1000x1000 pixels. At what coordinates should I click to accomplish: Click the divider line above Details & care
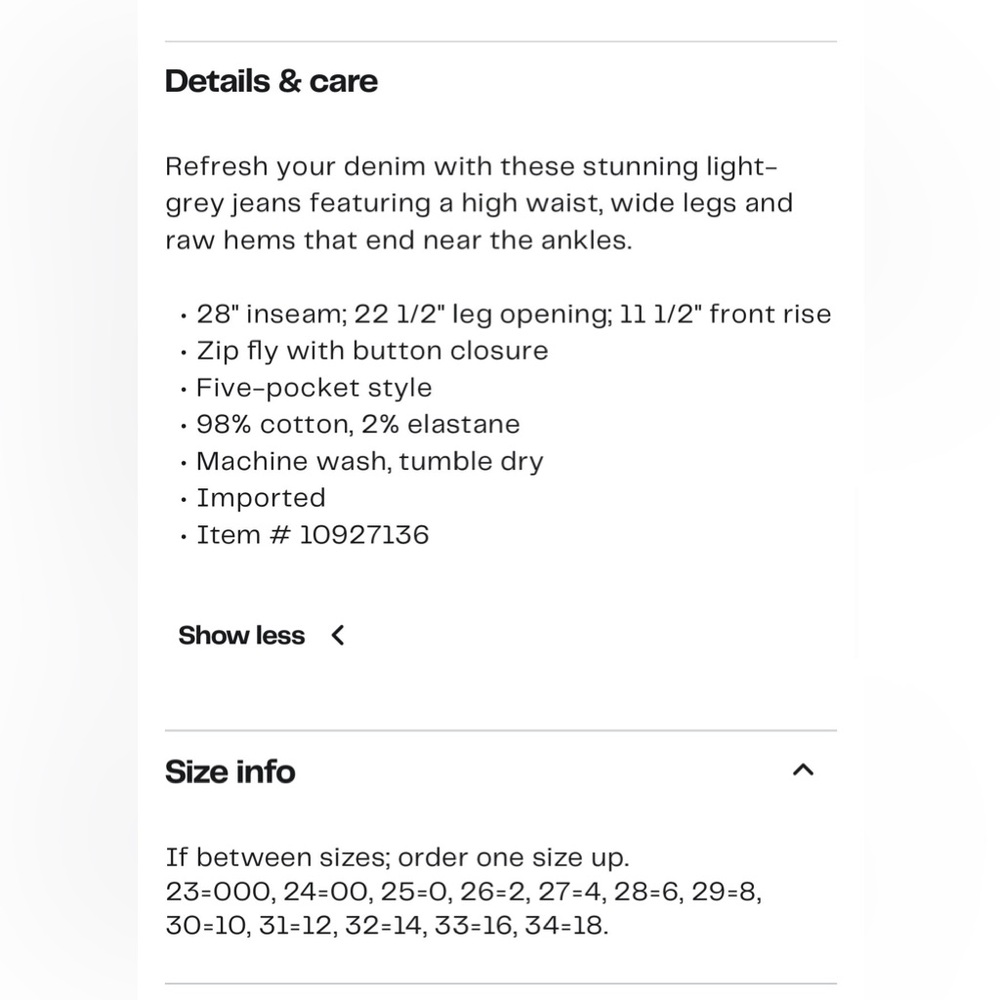501,41
